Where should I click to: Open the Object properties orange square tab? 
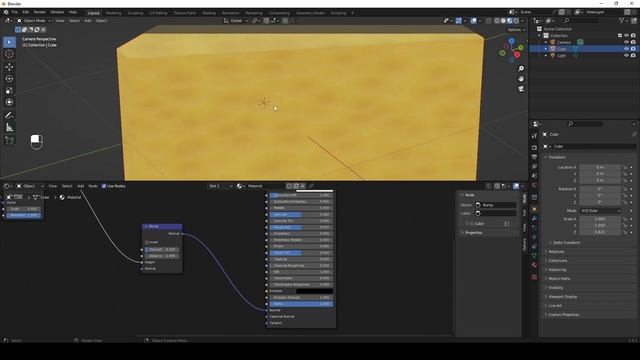534,209
